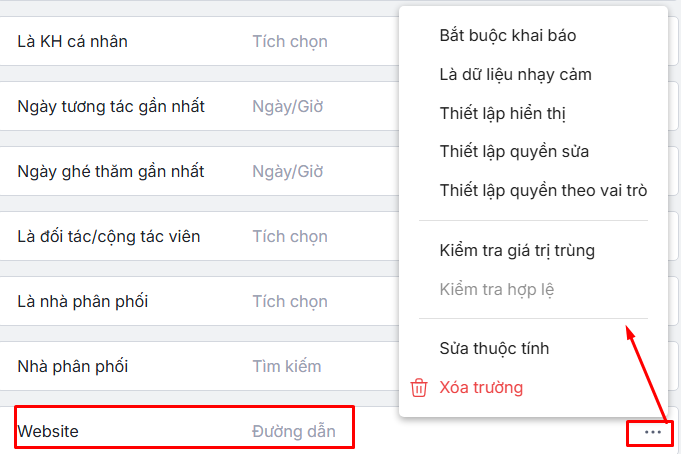Select Thiết lập quyền sửa entry
681x454 pixels.
click(x=514, y=152)
